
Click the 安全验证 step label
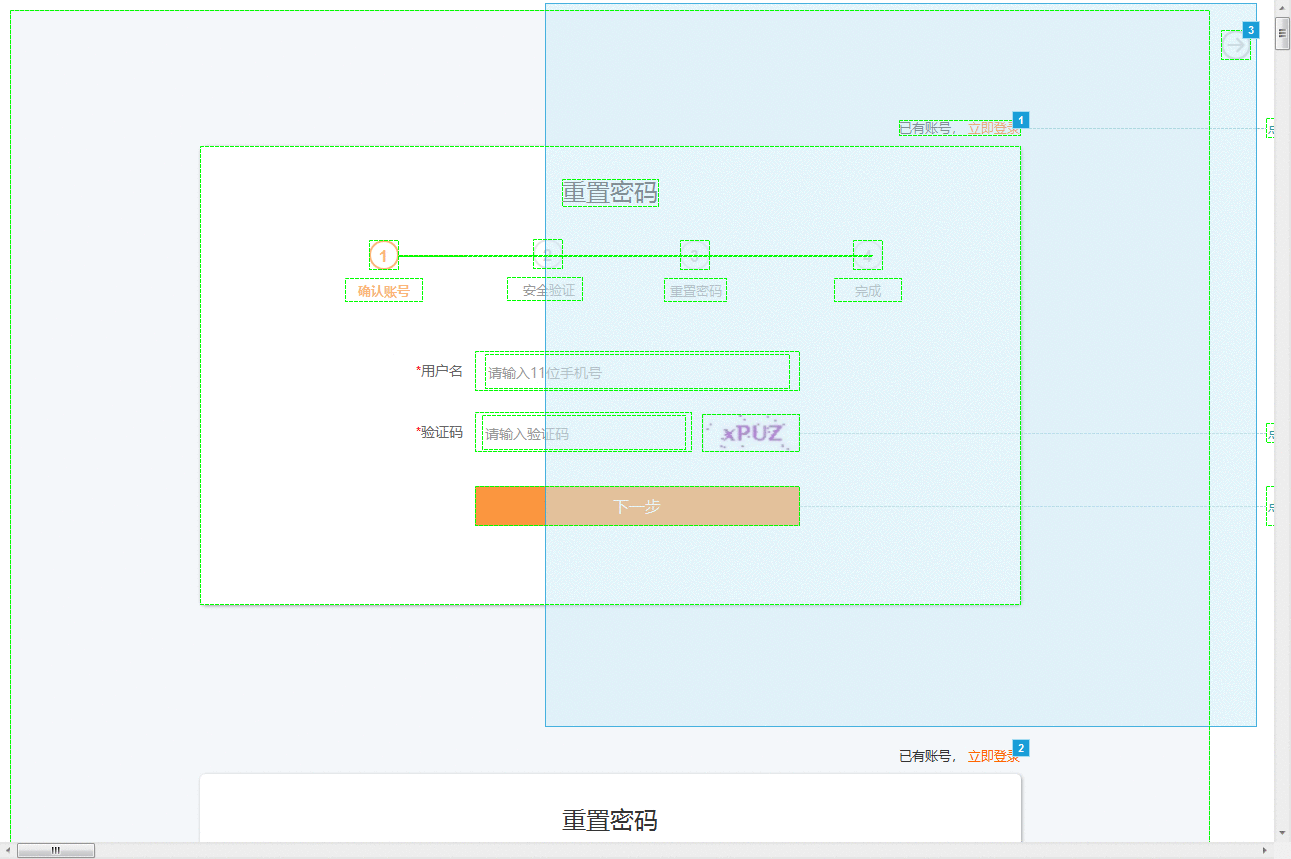coord(548,290)
